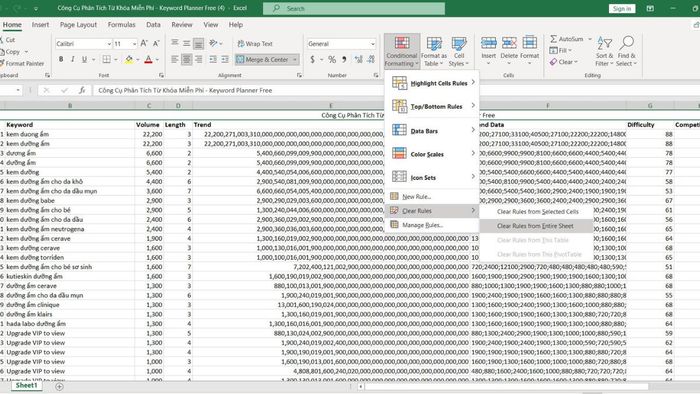Viewport: 700px width, 394px height.
Task: Click the Insert Function fx icon
Action: point(82,90)
